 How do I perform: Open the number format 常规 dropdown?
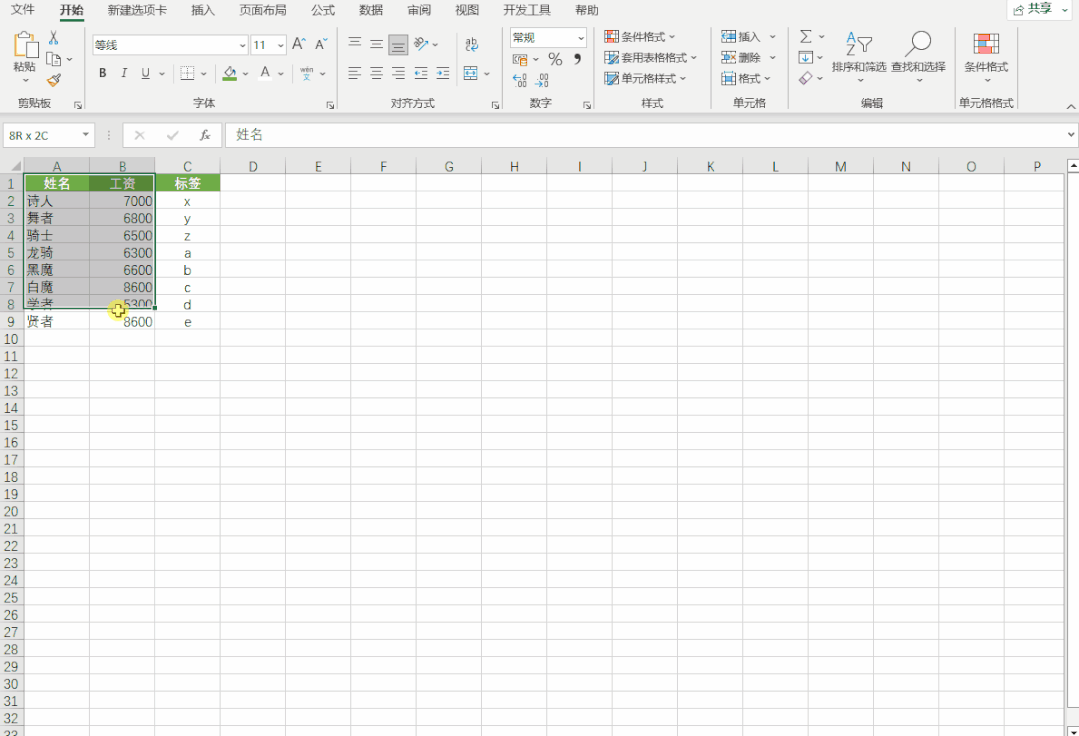[x=581, y=38]
